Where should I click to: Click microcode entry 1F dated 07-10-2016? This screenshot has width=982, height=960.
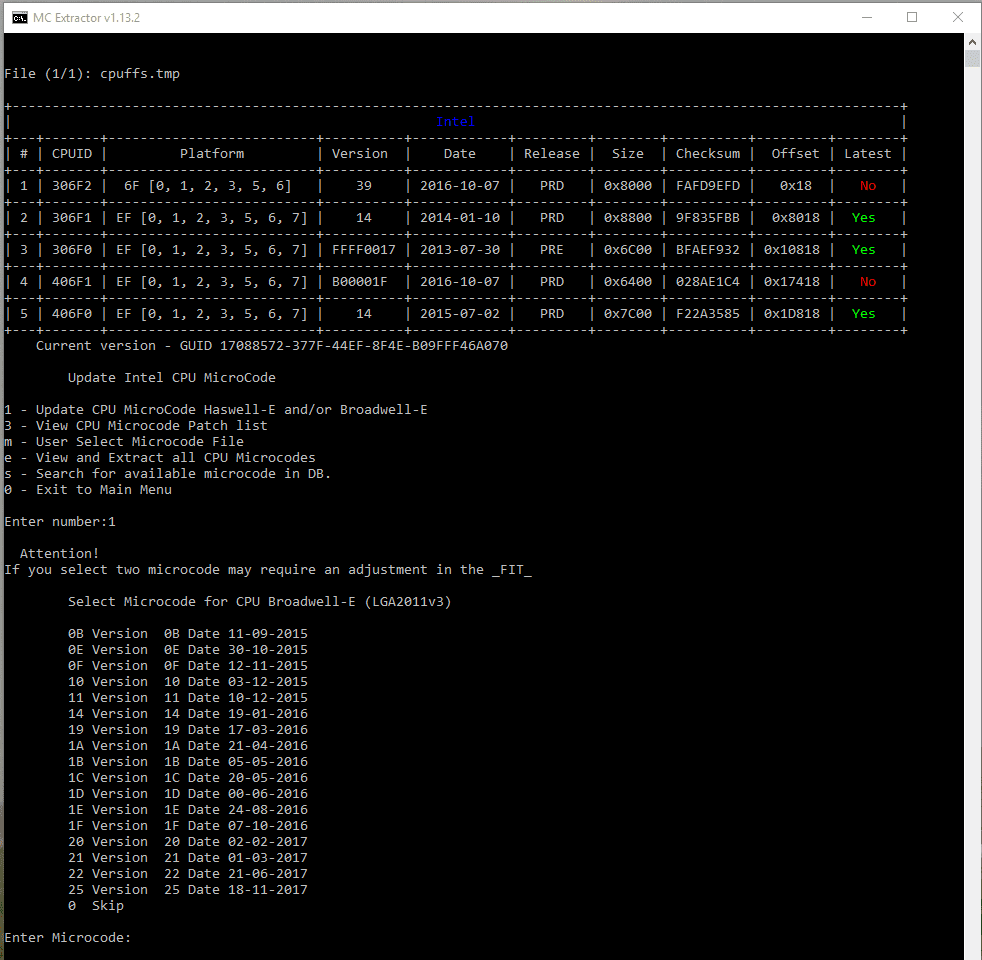[x=188, y=826]
